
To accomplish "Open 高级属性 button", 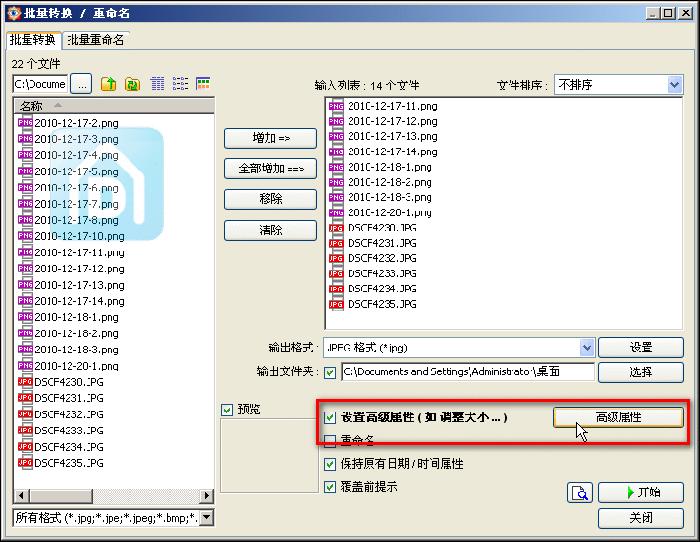I will 618,417.
